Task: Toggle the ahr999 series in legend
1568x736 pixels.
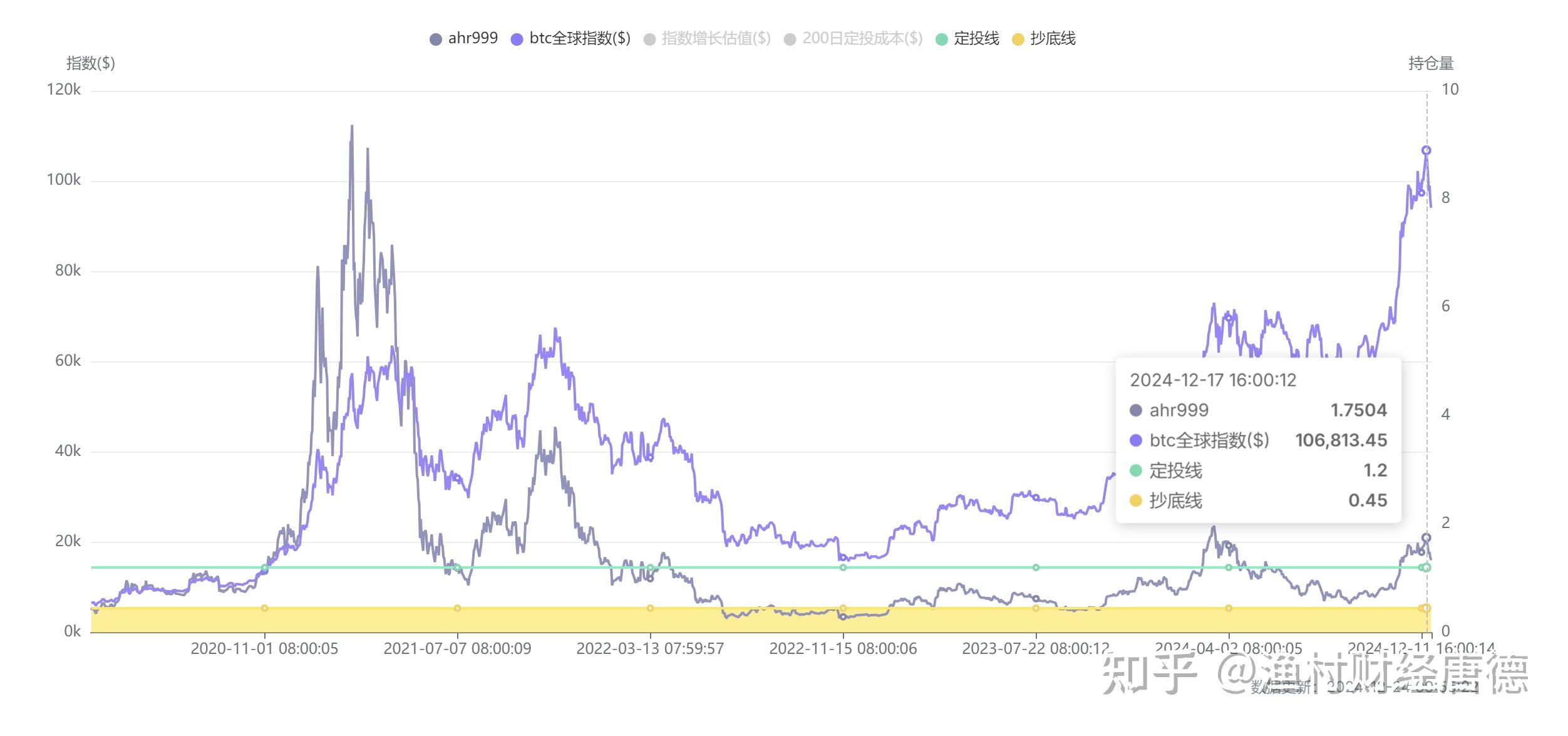Action: (463, 39)
